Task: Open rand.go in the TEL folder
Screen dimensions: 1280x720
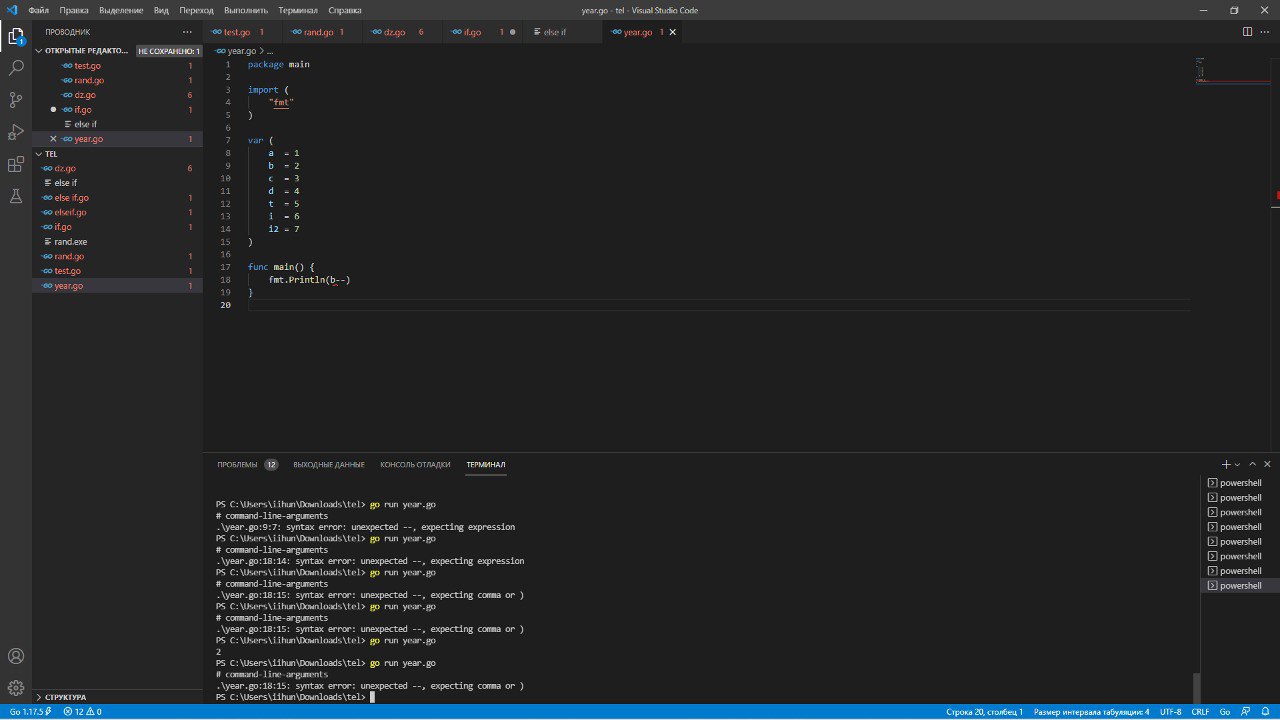Action: (x=69, y=256)
